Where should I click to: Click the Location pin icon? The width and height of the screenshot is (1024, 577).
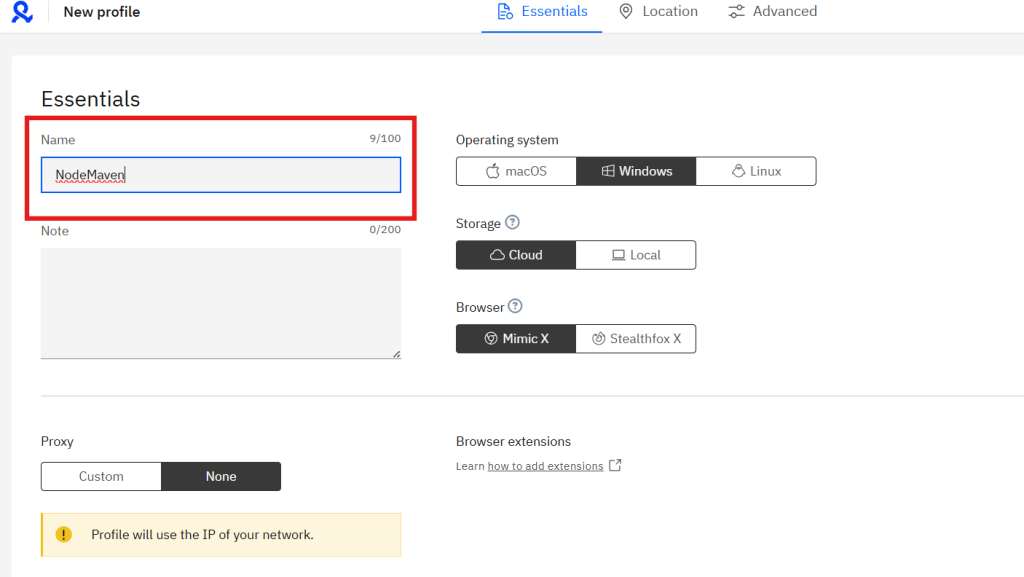pos(626,12)
